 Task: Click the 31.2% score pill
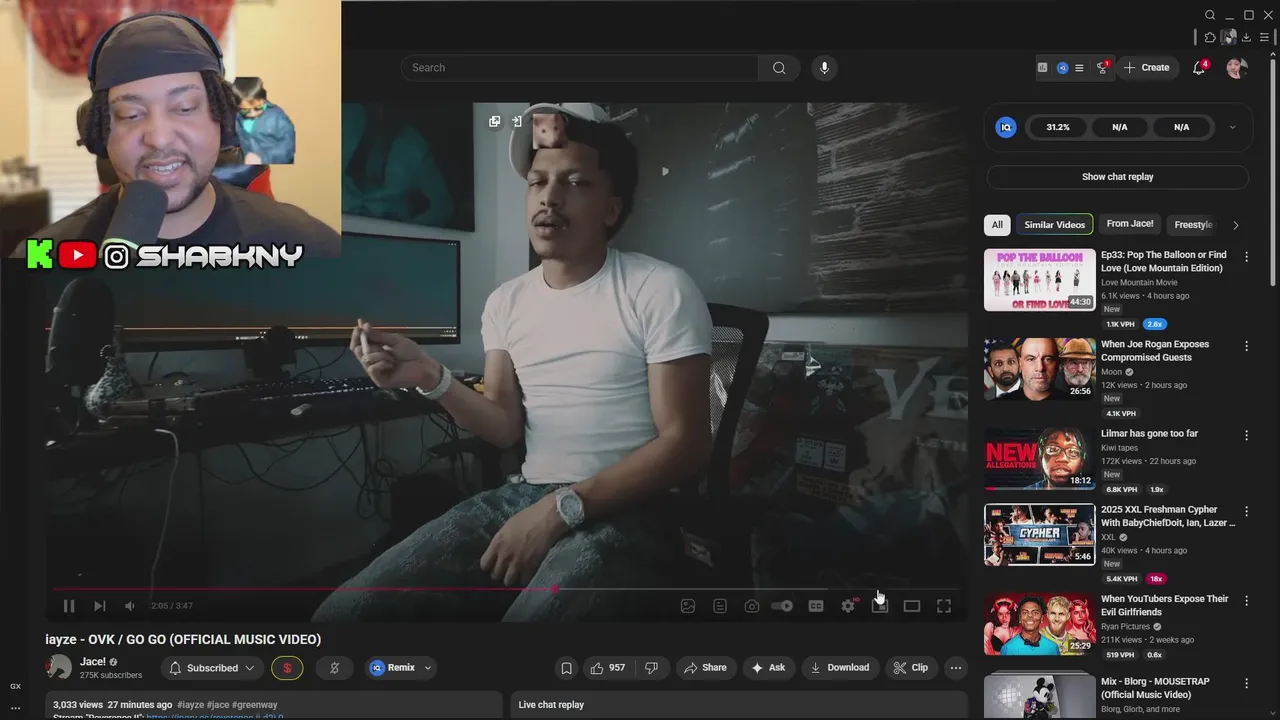[x=1058, y=127]
